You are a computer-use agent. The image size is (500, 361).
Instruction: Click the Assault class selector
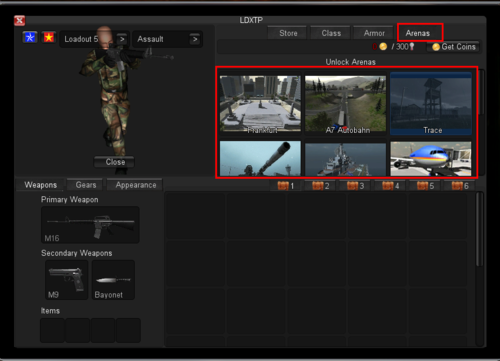click(x=167, y=39)
